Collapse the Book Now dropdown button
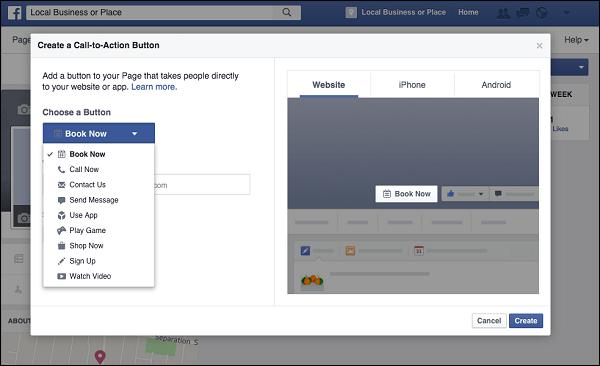Image resolution: width=600 pixels, height=366 pixels. [99, 133]
